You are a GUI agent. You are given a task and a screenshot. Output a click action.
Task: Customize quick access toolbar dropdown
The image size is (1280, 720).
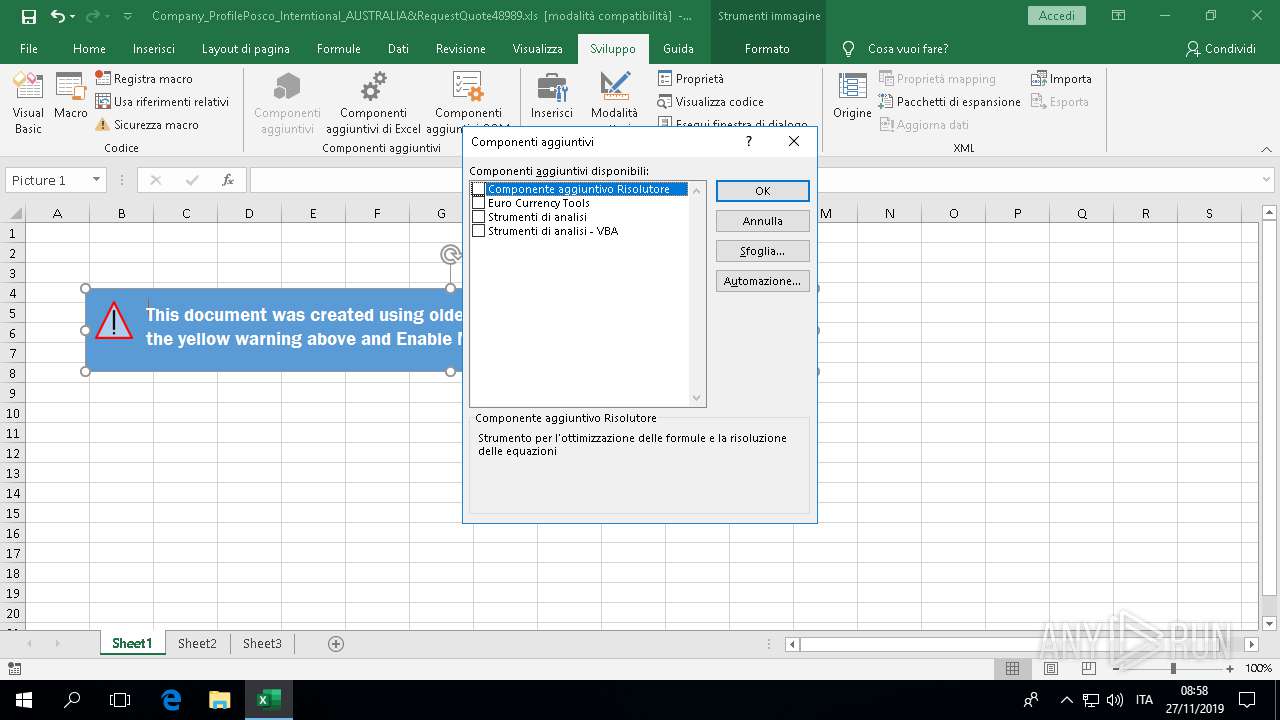[x=127, y=16]
